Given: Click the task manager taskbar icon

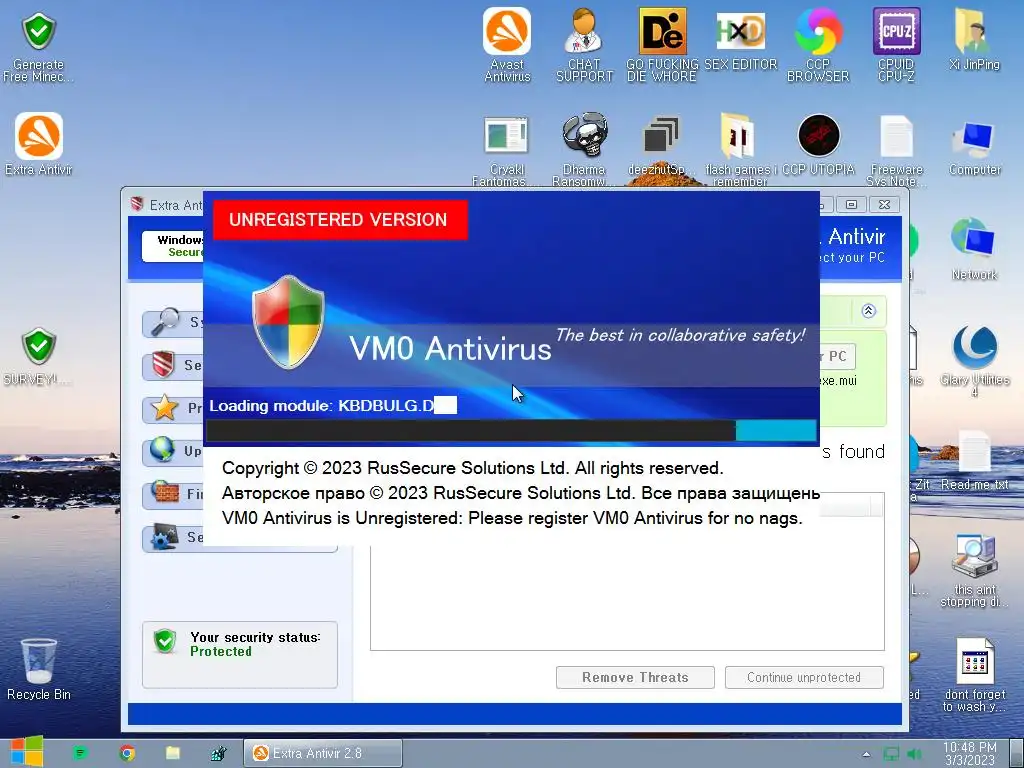Looking at the screenshot, I should 219,753.
